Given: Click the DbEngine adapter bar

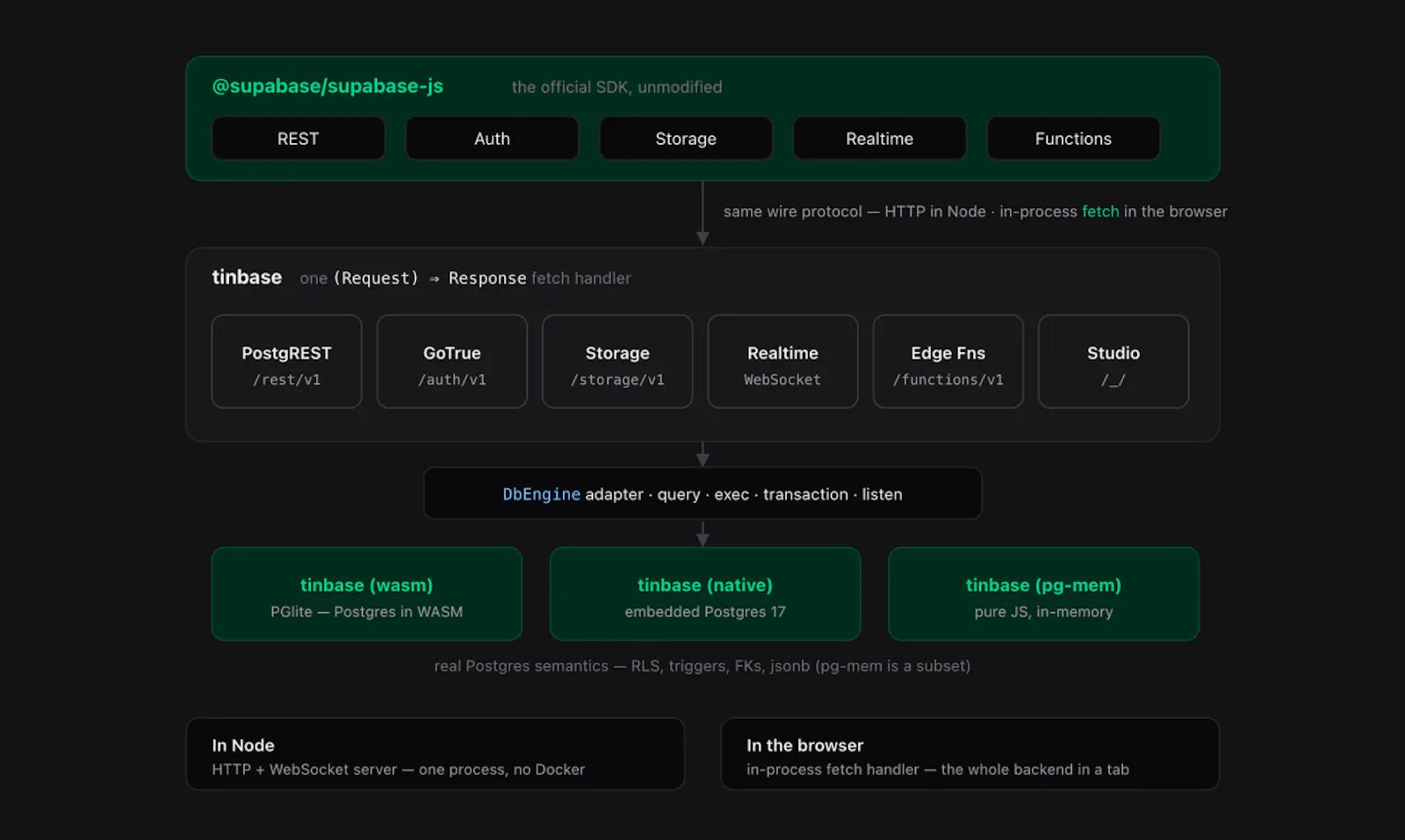Looking at the screenshot, I should (702, 493).
